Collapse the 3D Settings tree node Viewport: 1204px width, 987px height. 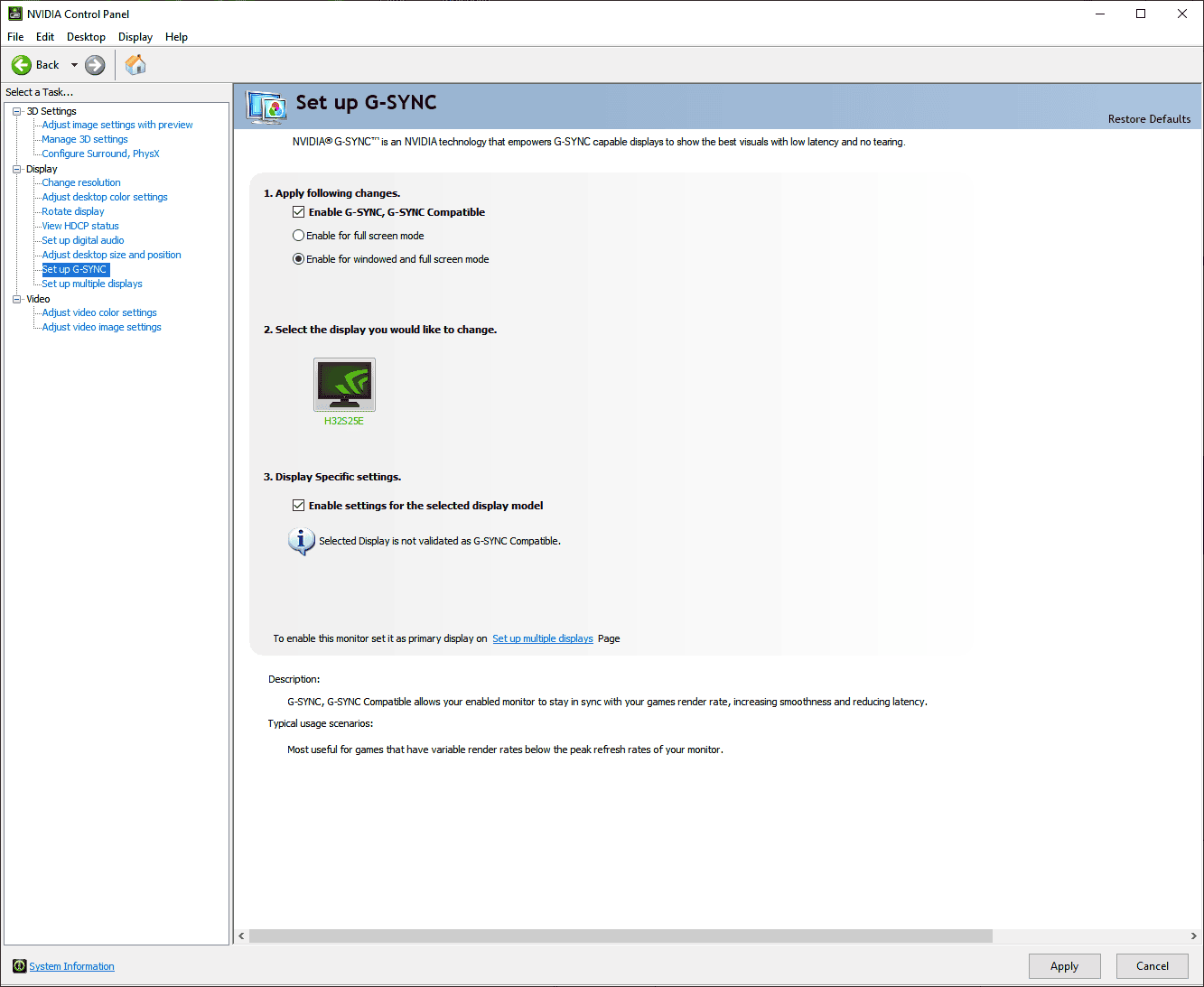click(x=15, y=110)
